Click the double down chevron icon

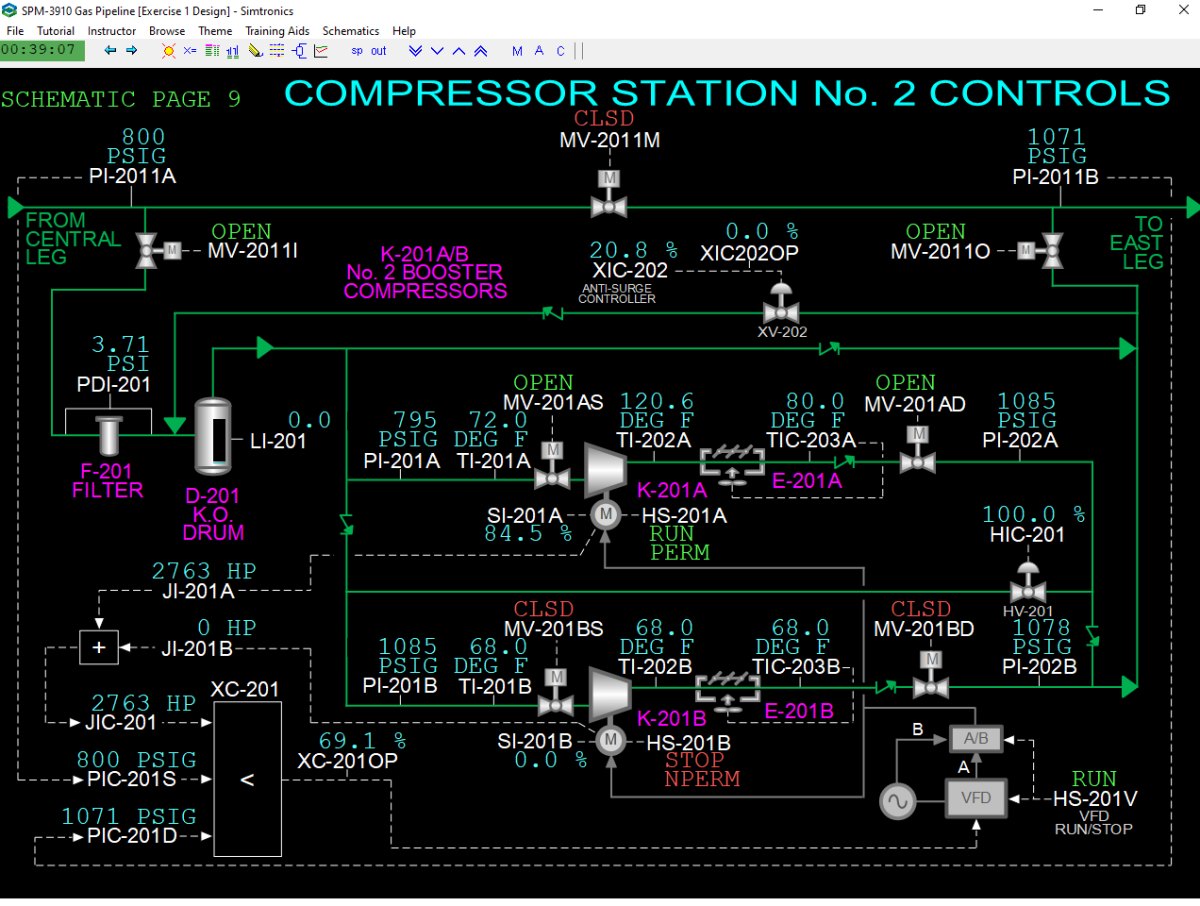click(x=416, y=50)
